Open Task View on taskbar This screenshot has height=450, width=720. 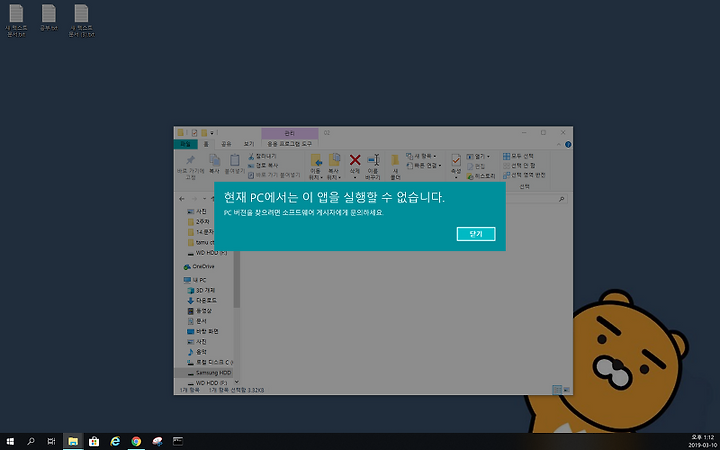[52, 441]
